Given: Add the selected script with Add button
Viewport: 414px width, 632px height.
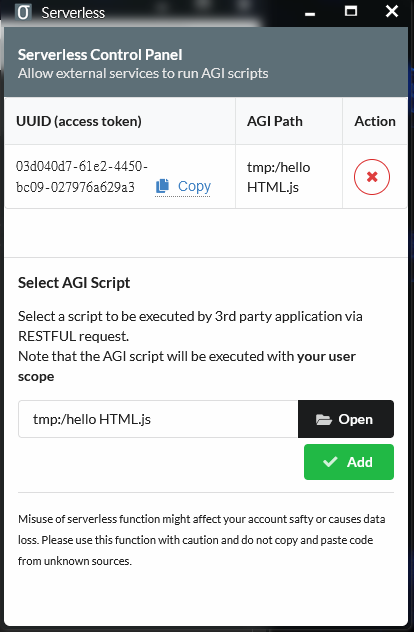Looking at the screenshot, I should click(349, 462).
